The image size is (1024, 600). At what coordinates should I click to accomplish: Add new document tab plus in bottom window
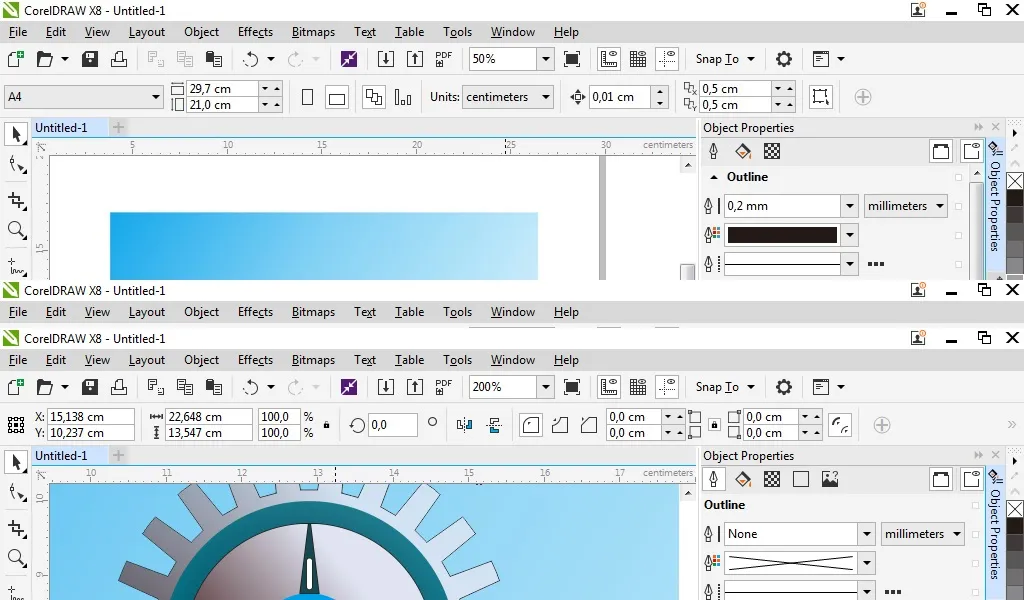(118, 455)
